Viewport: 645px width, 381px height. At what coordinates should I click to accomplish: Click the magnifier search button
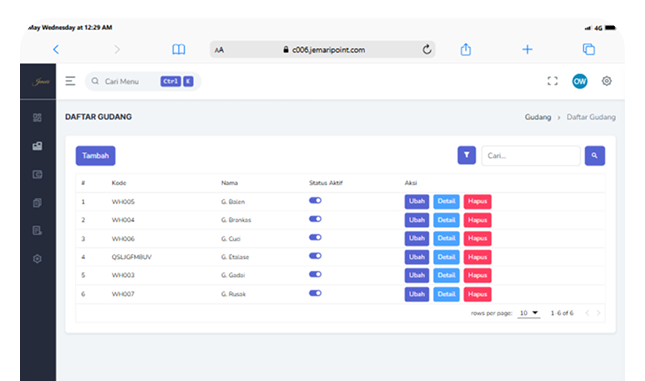(594, 156)
